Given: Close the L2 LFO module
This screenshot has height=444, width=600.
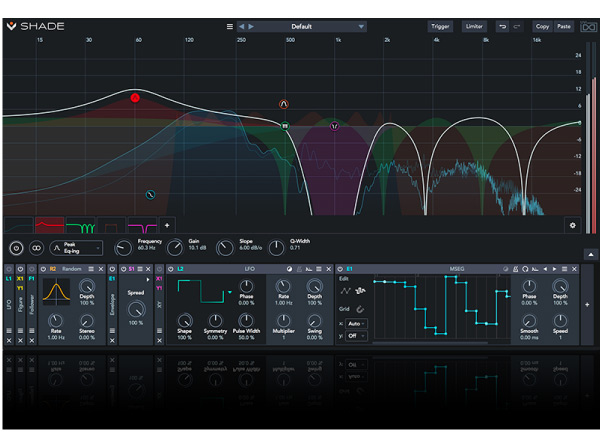Looking at the screenshot, I should coord(329,269).
